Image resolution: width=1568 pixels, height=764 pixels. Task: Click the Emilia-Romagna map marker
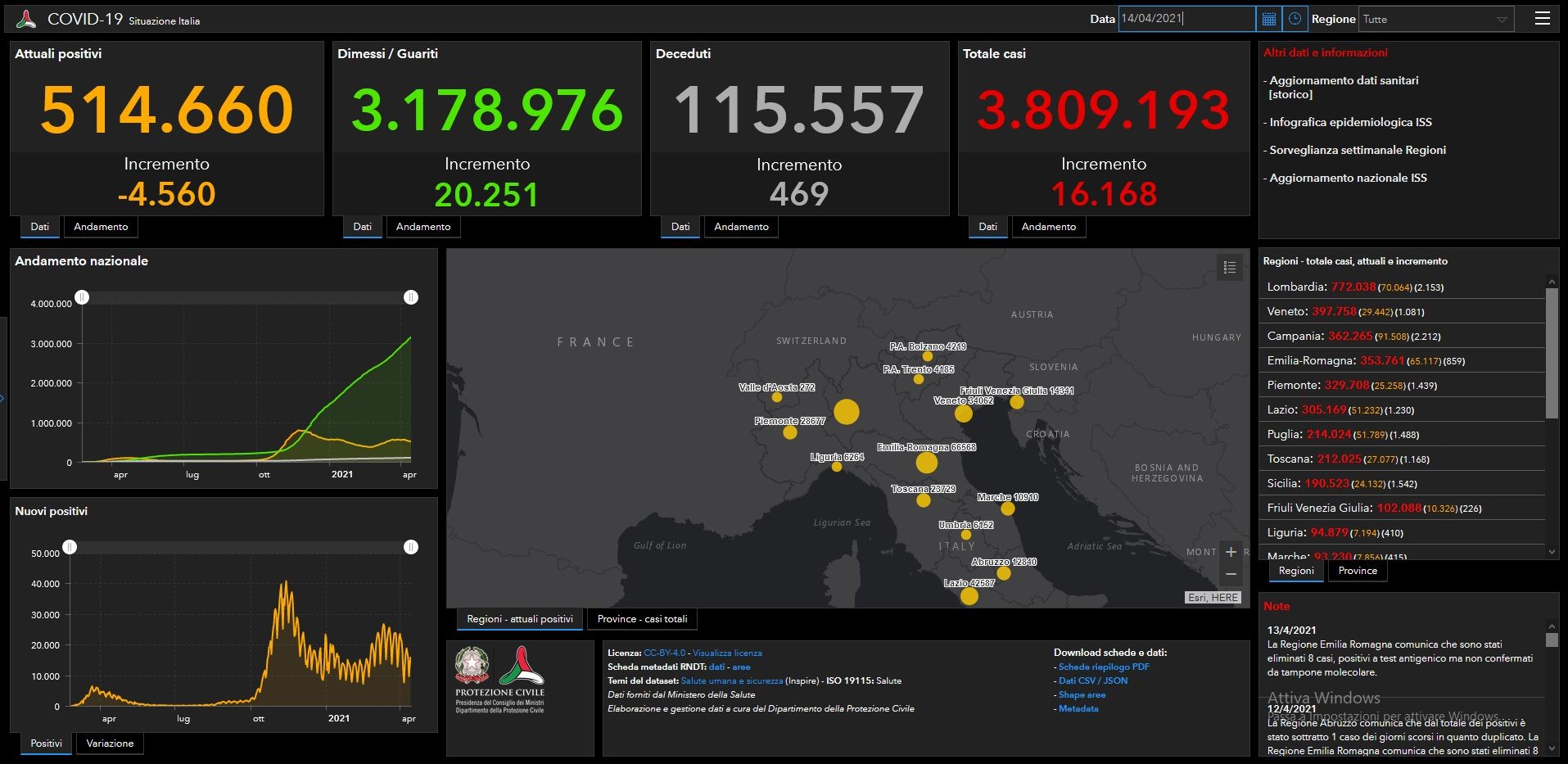point(927,463)
